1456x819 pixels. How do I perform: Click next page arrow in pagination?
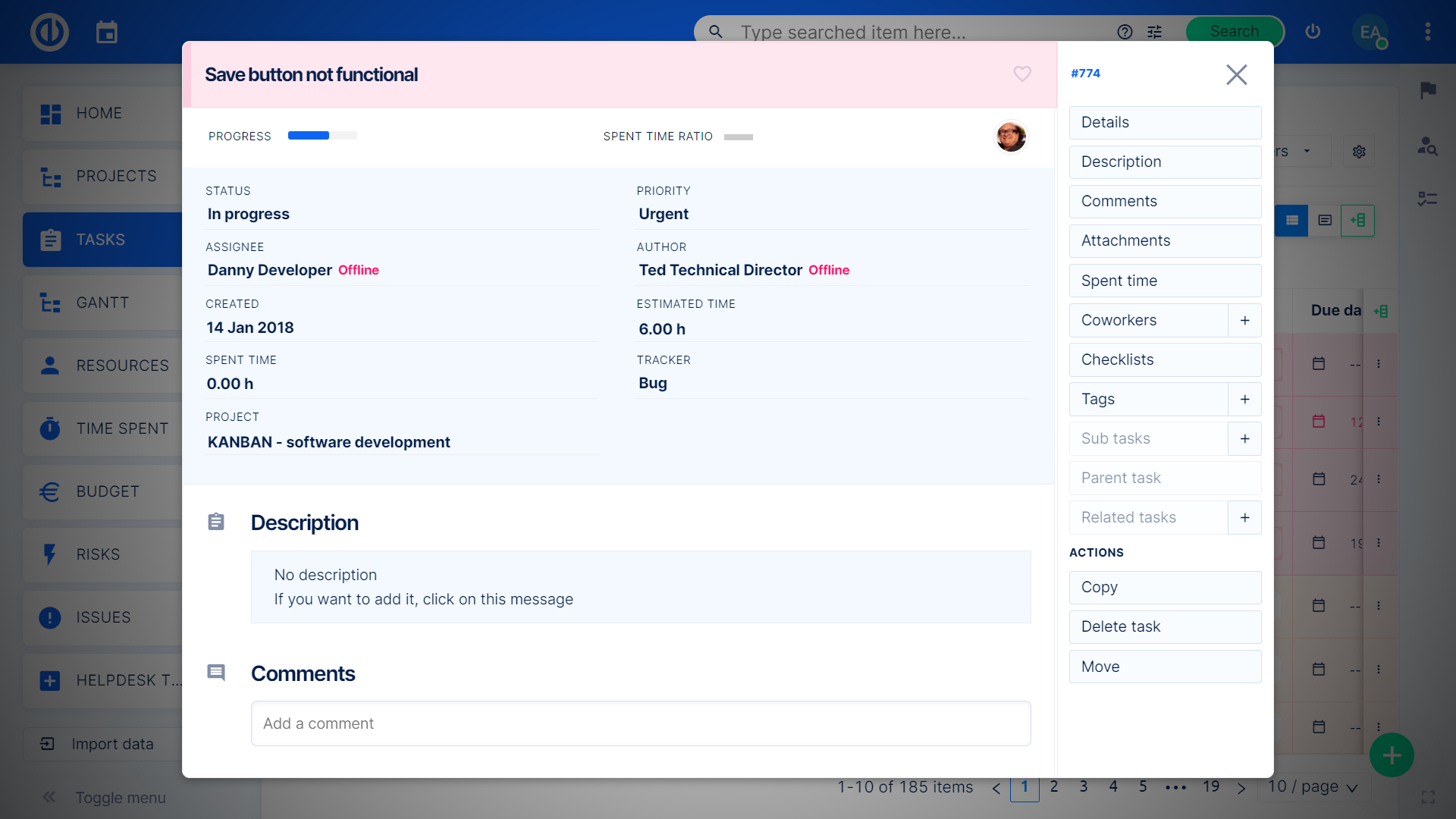pyautogui.click(x=1241, y=788)
